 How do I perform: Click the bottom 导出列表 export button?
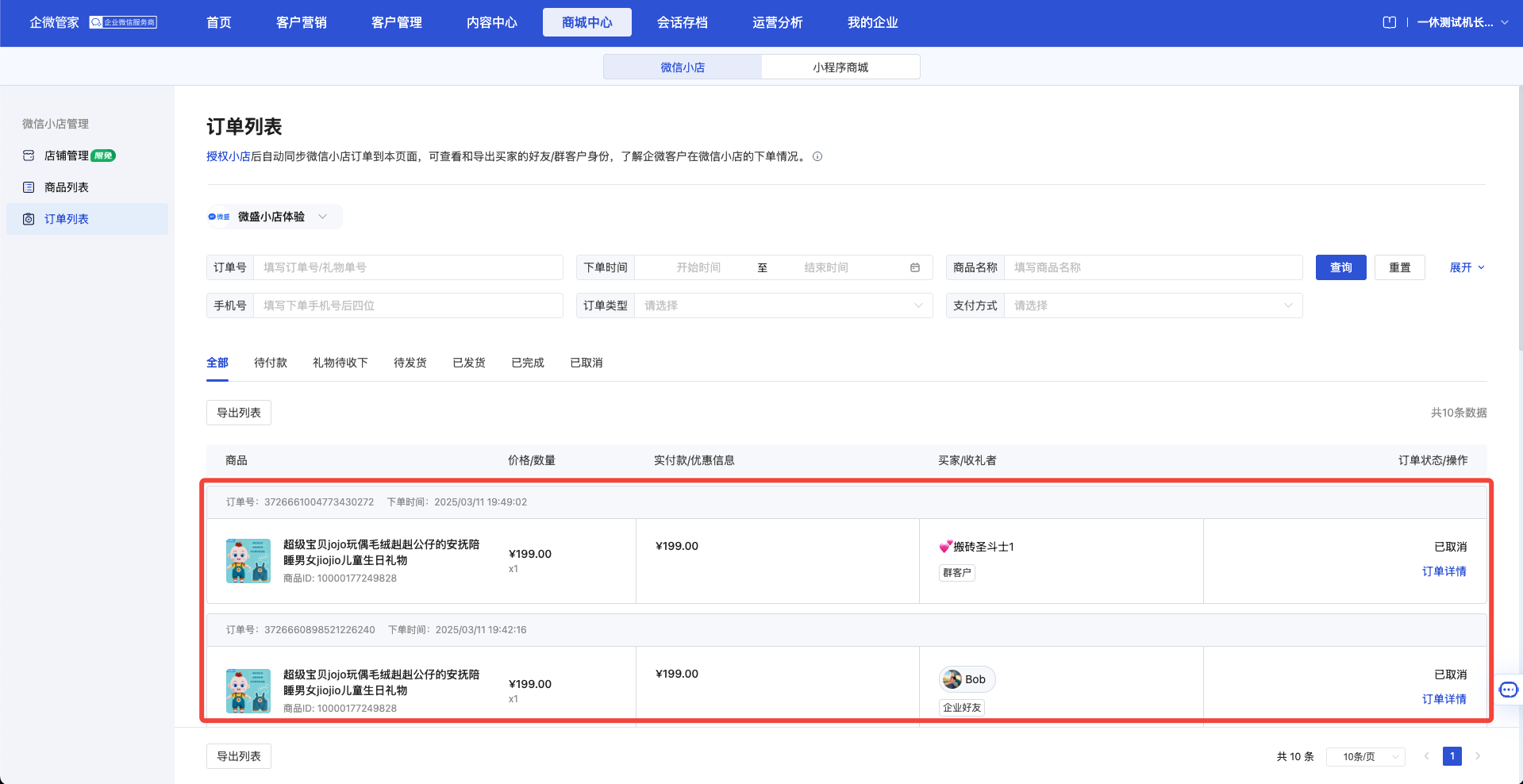pyautogui.click(x=239, y=756)
